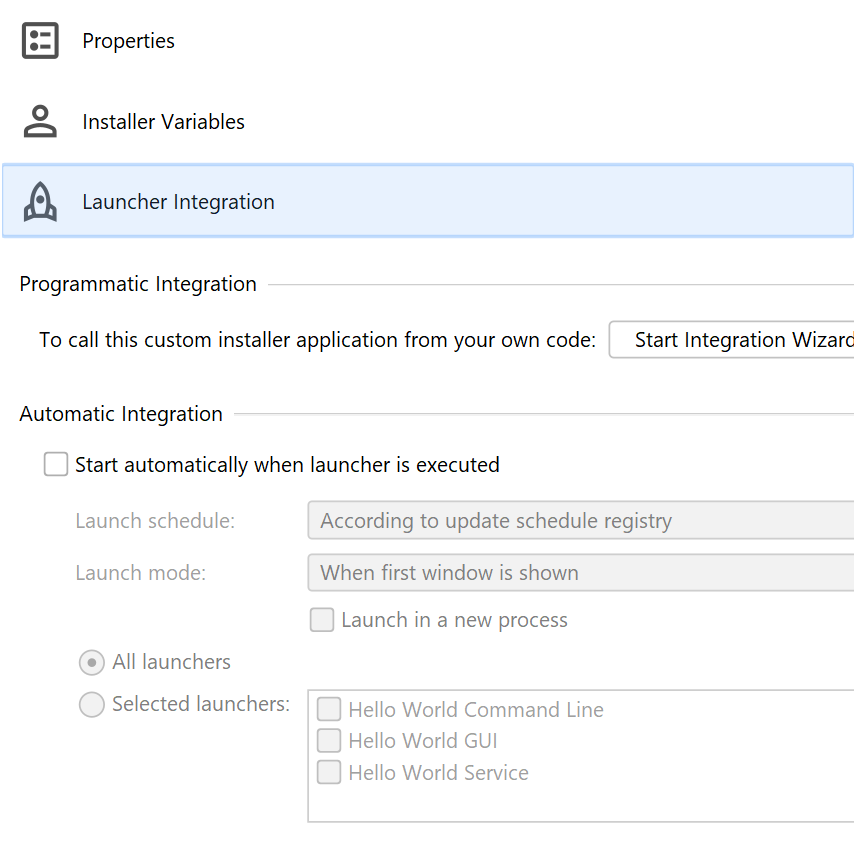This screenshot has width=854, height=863.
Task: Switch to the Installer Variables label
Action: tap(163, 122)
